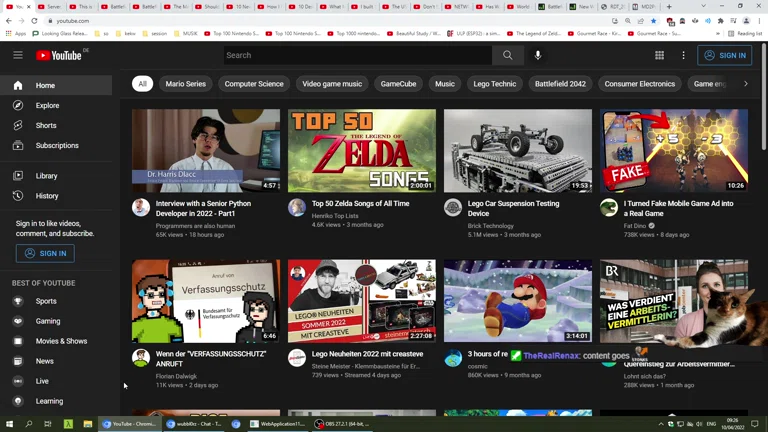
Task: Go to Explore in the sidebar
Action: pyautogui.click(x=47, y=105)
